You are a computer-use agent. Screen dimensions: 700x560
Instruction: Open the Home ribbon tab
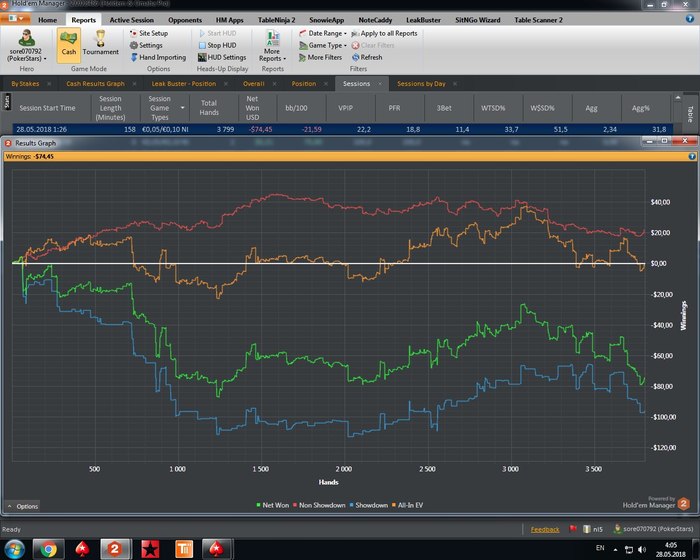(x=47, y=20)
